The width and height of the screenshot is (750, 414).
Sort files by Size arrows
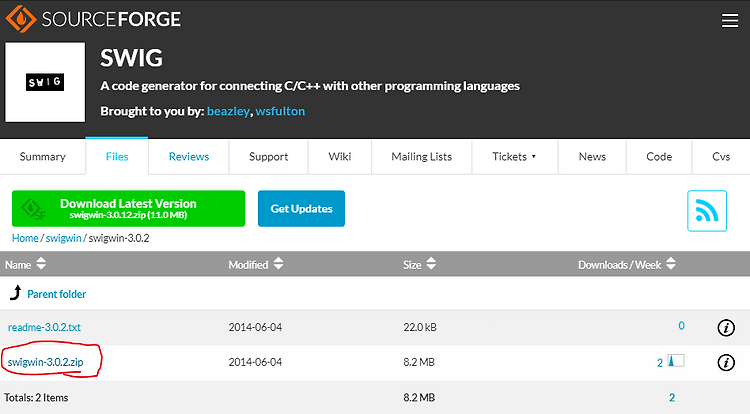[x=431, y=263]
